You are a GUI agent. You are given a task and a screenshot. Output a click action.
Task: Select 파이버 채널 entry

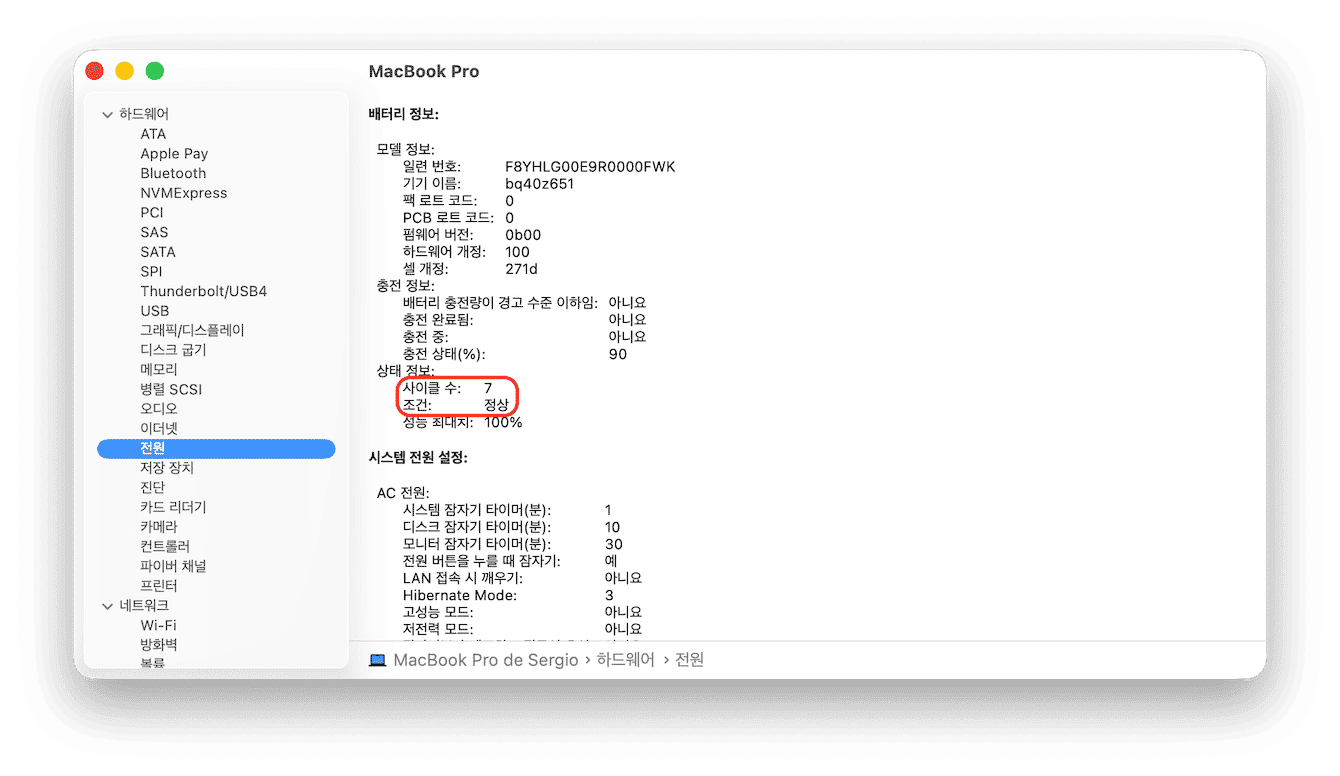173,566
